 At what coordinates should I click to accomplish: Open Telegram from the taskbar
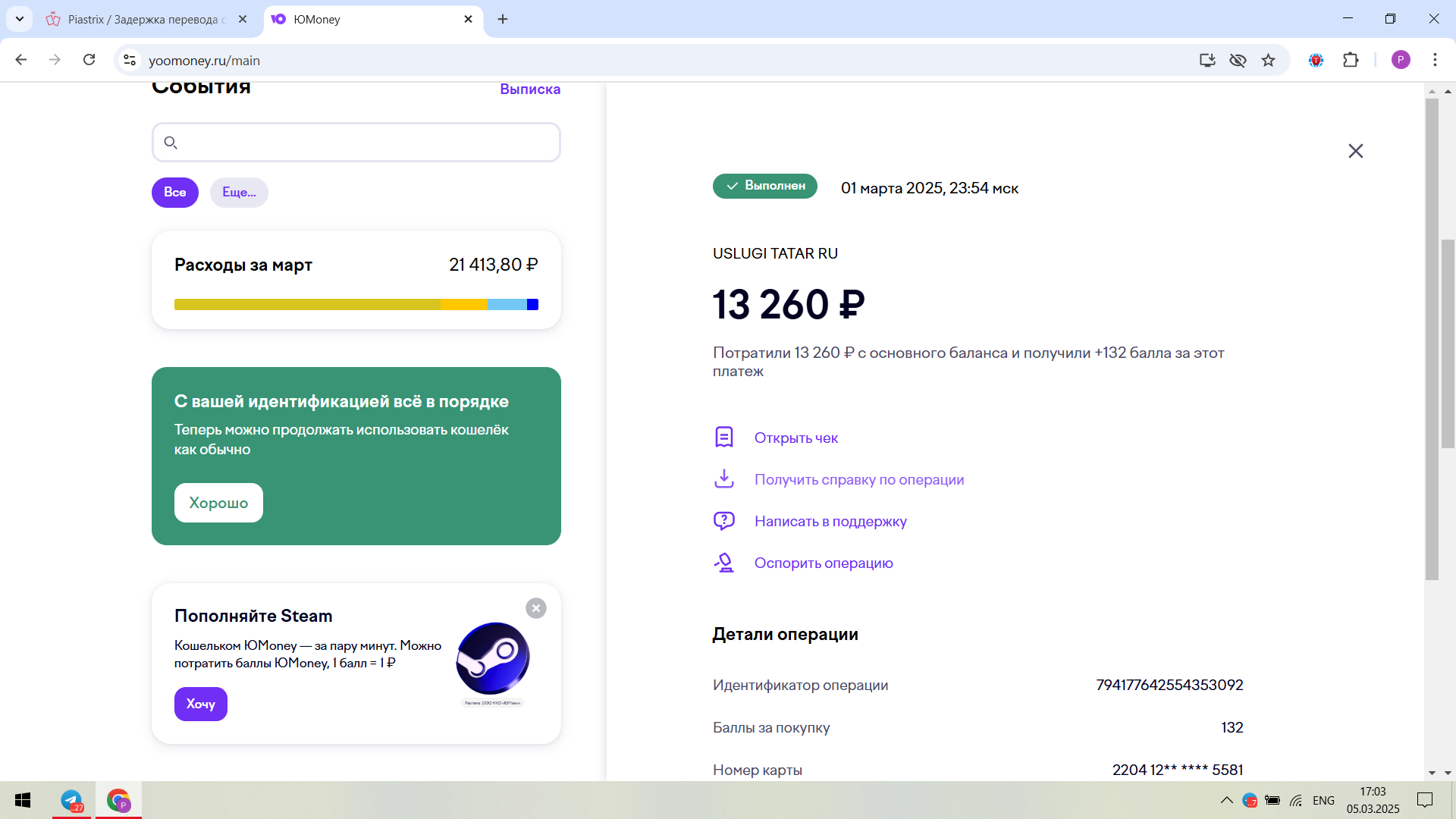click(71, 800)
